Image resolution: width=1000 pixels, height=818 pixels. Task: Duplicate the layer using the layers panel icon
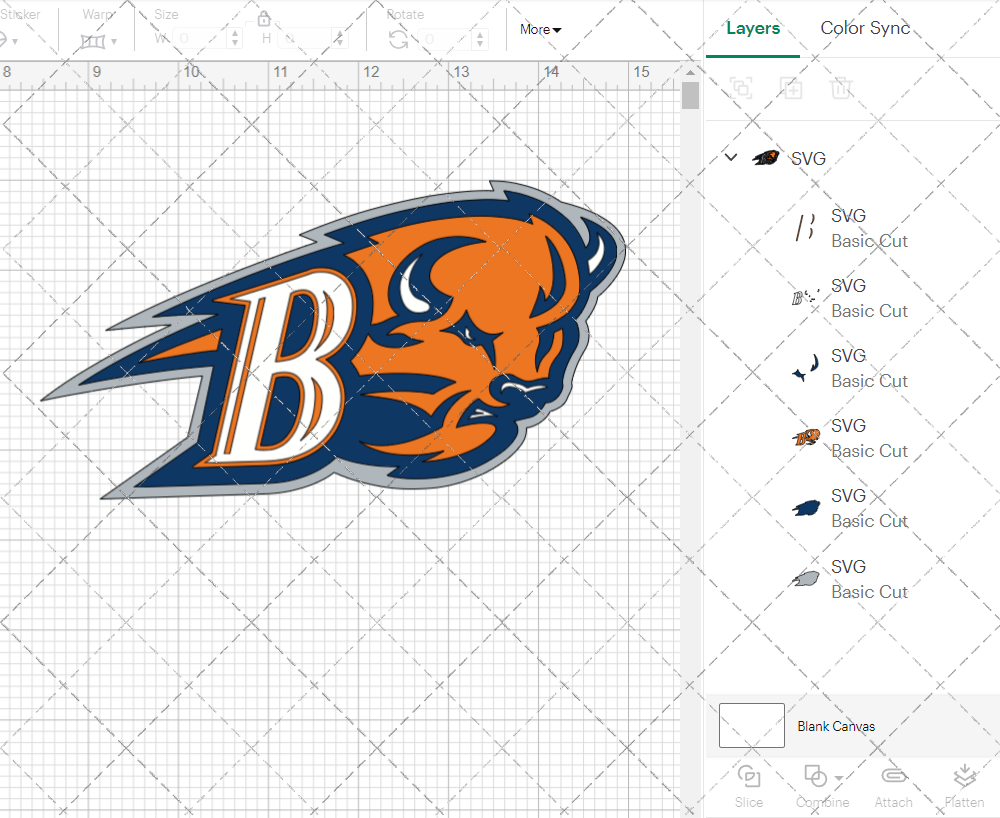(x=791, y=88)
